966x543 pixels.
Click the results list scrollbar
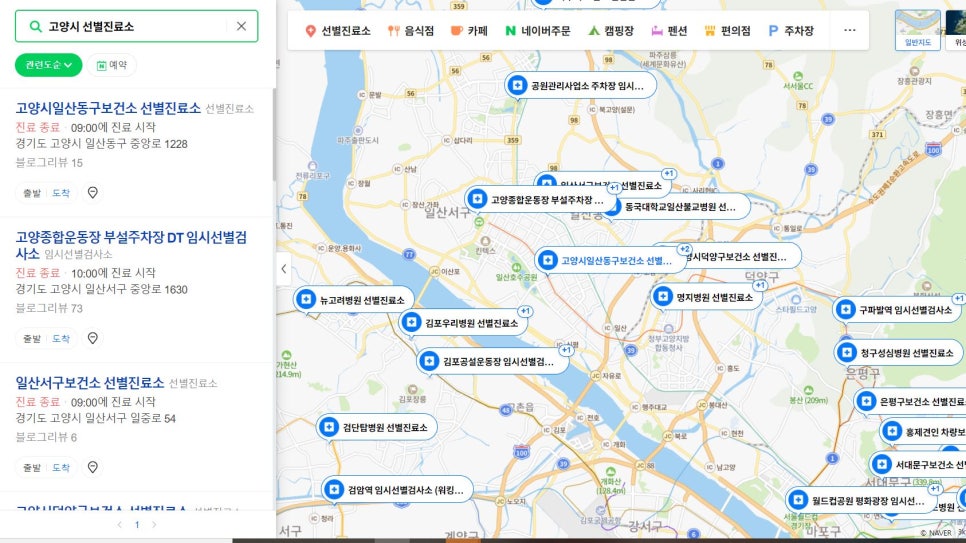coord(274,134)
